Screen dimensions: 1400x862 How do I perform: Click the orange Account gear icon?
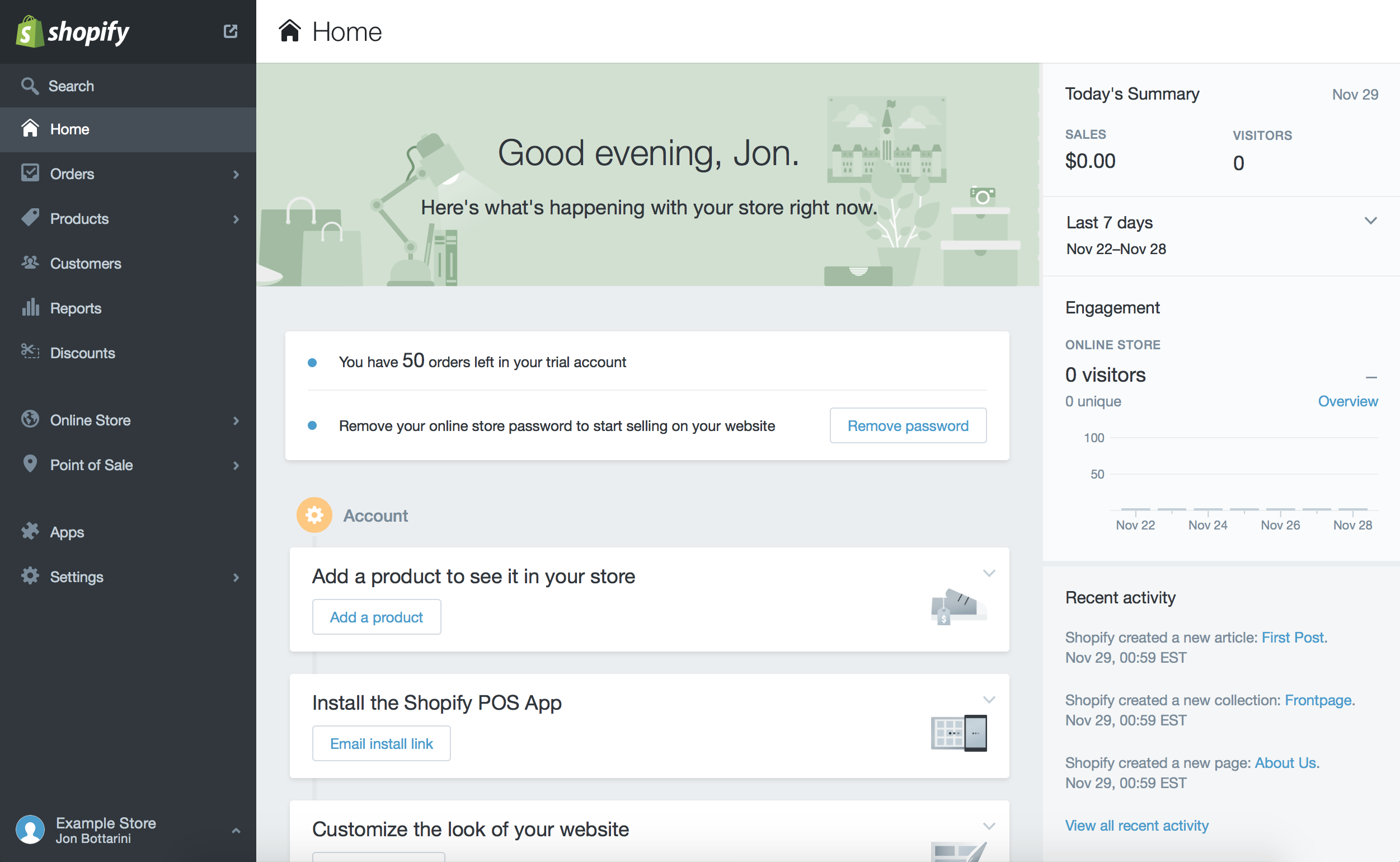point(314,516)
